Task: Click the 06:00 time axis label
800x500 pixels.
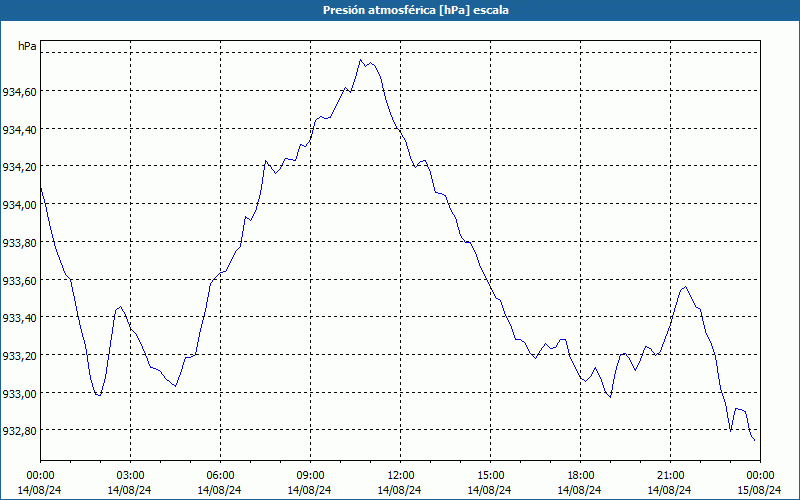Action: [x=220, y=476]
